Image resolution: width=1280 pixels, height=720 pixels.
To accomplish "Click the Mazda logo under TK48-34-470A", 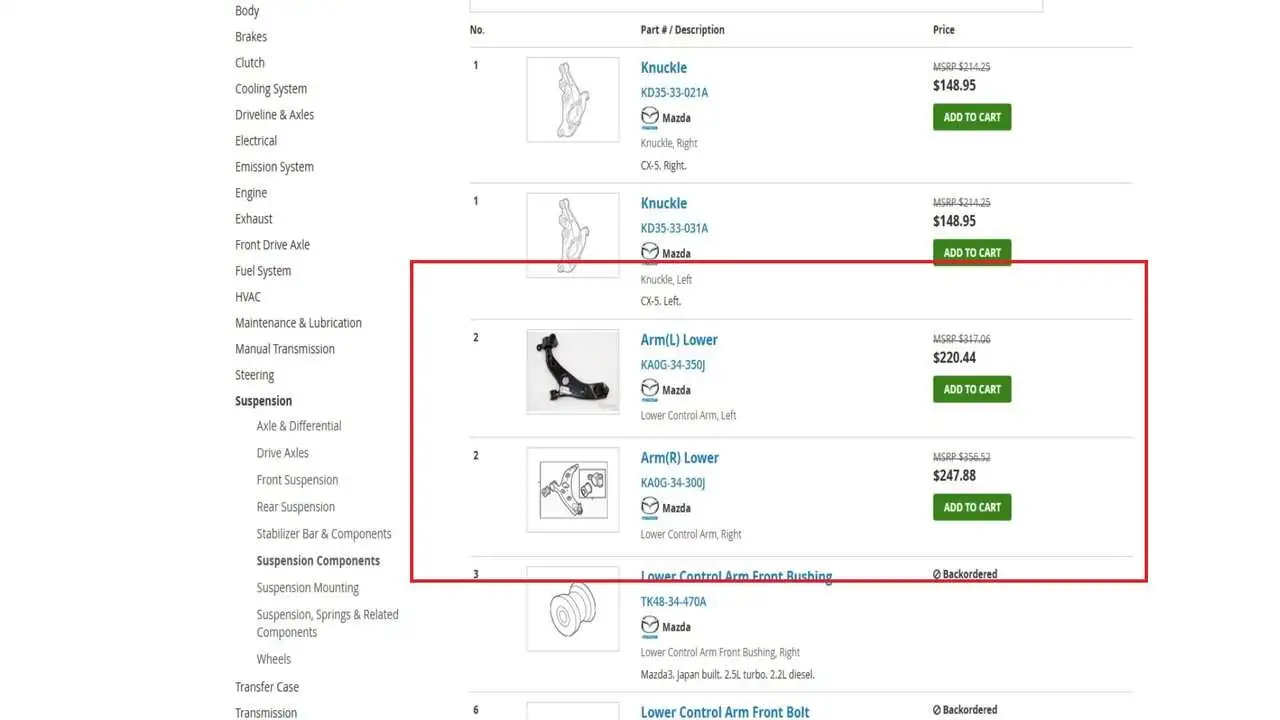I will [x=650, y=626].
